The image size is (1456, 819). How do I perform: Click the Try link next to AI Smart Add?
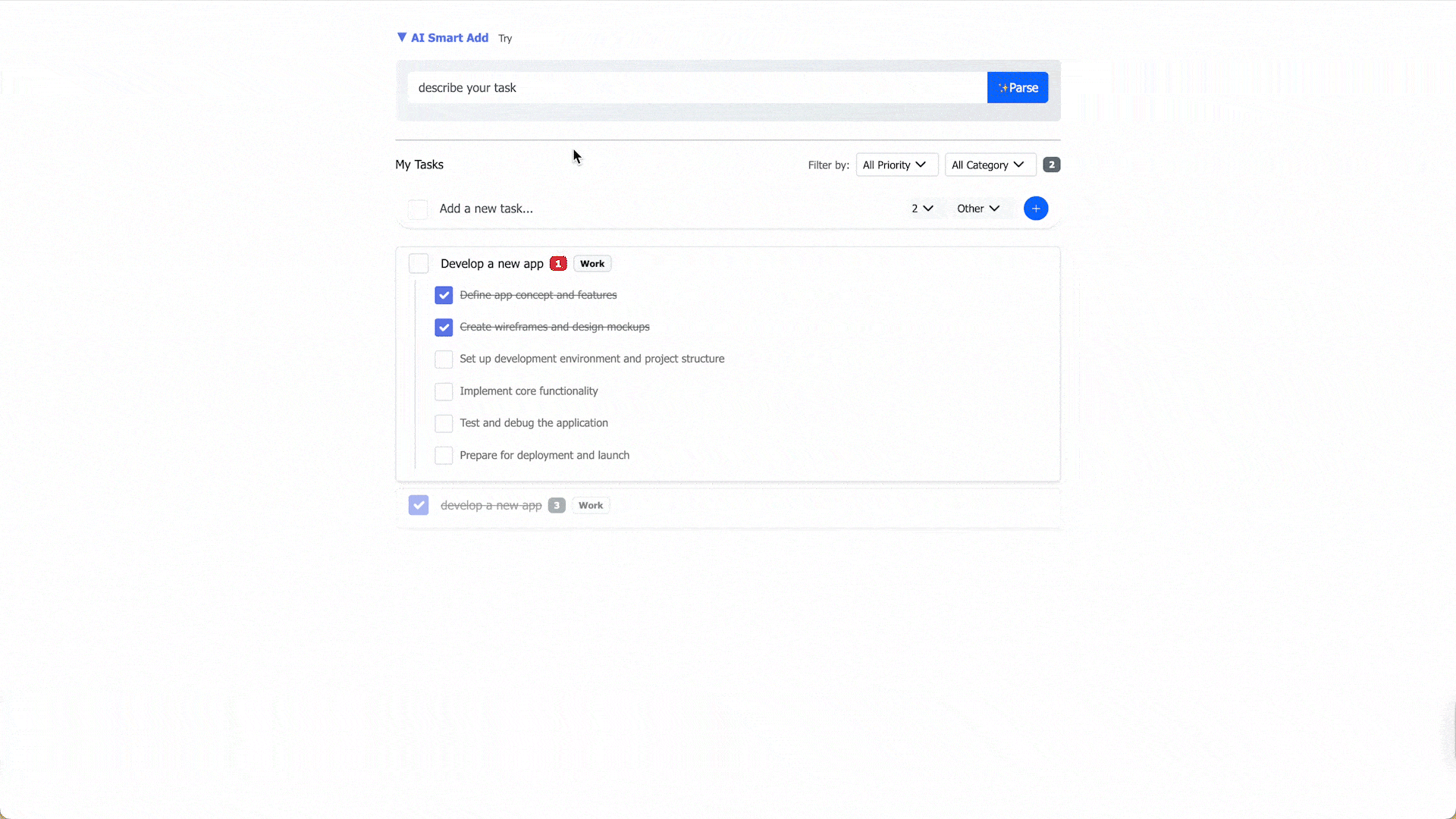point(504,38)
